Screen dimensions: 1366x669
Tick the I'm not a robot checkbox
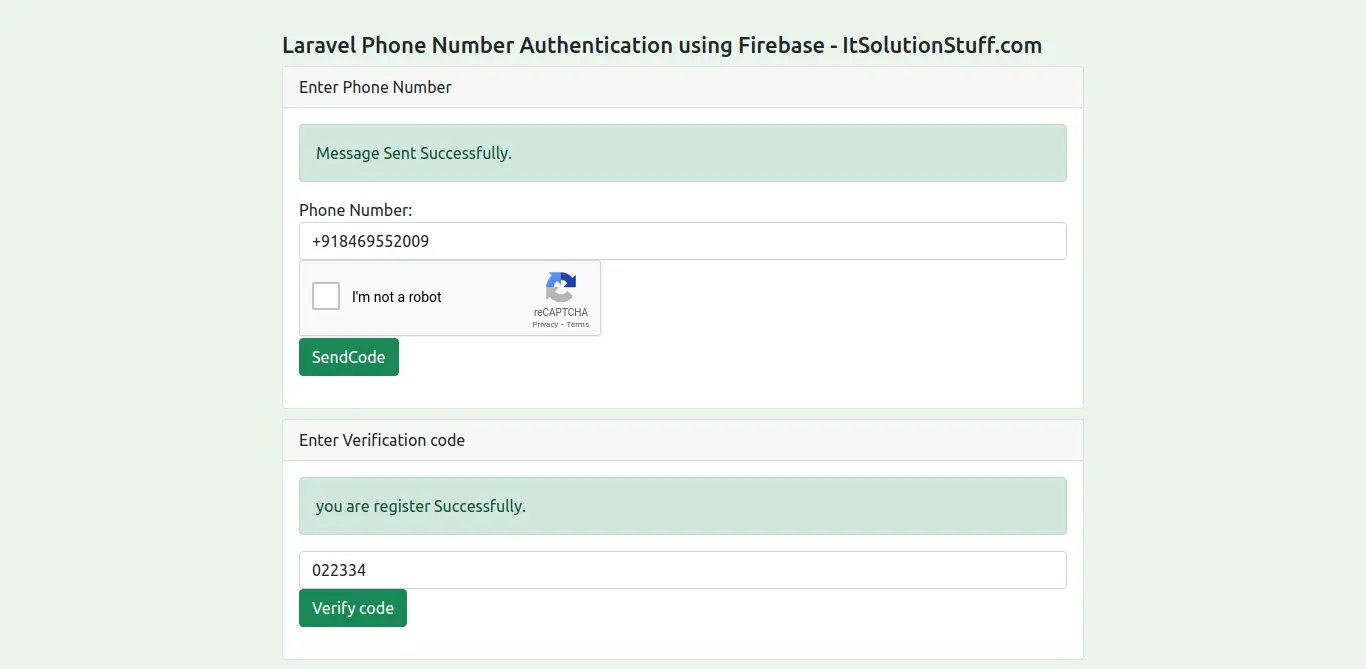coord(326,297)
